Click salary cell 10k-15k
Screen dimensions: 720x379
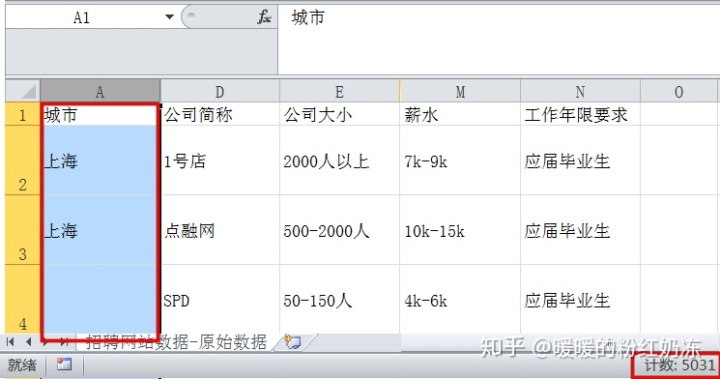pyautogui.click(x=460, y=230)
